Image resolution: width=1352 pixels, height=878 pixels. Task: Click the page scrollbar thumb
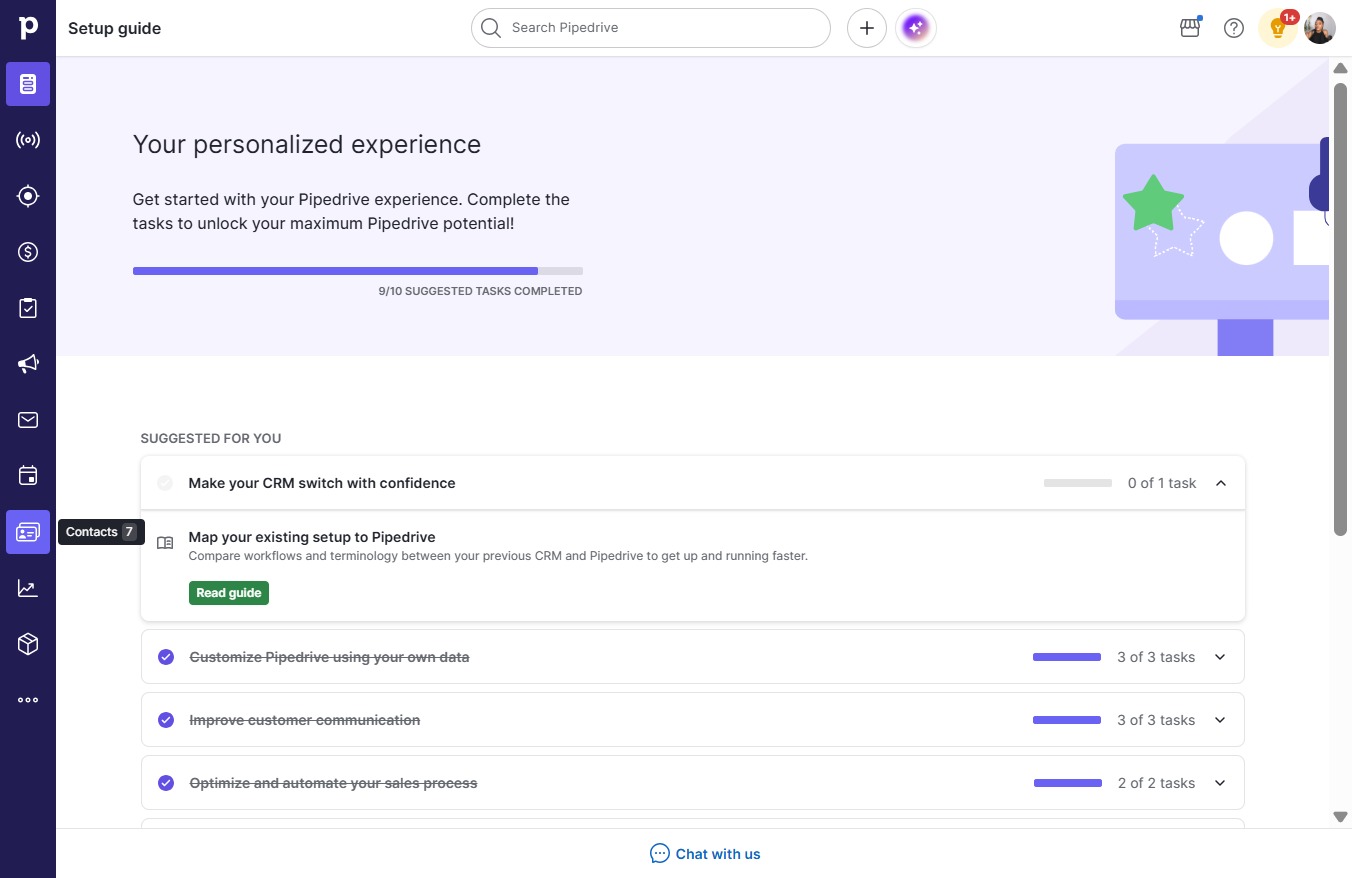[1341, 308]
